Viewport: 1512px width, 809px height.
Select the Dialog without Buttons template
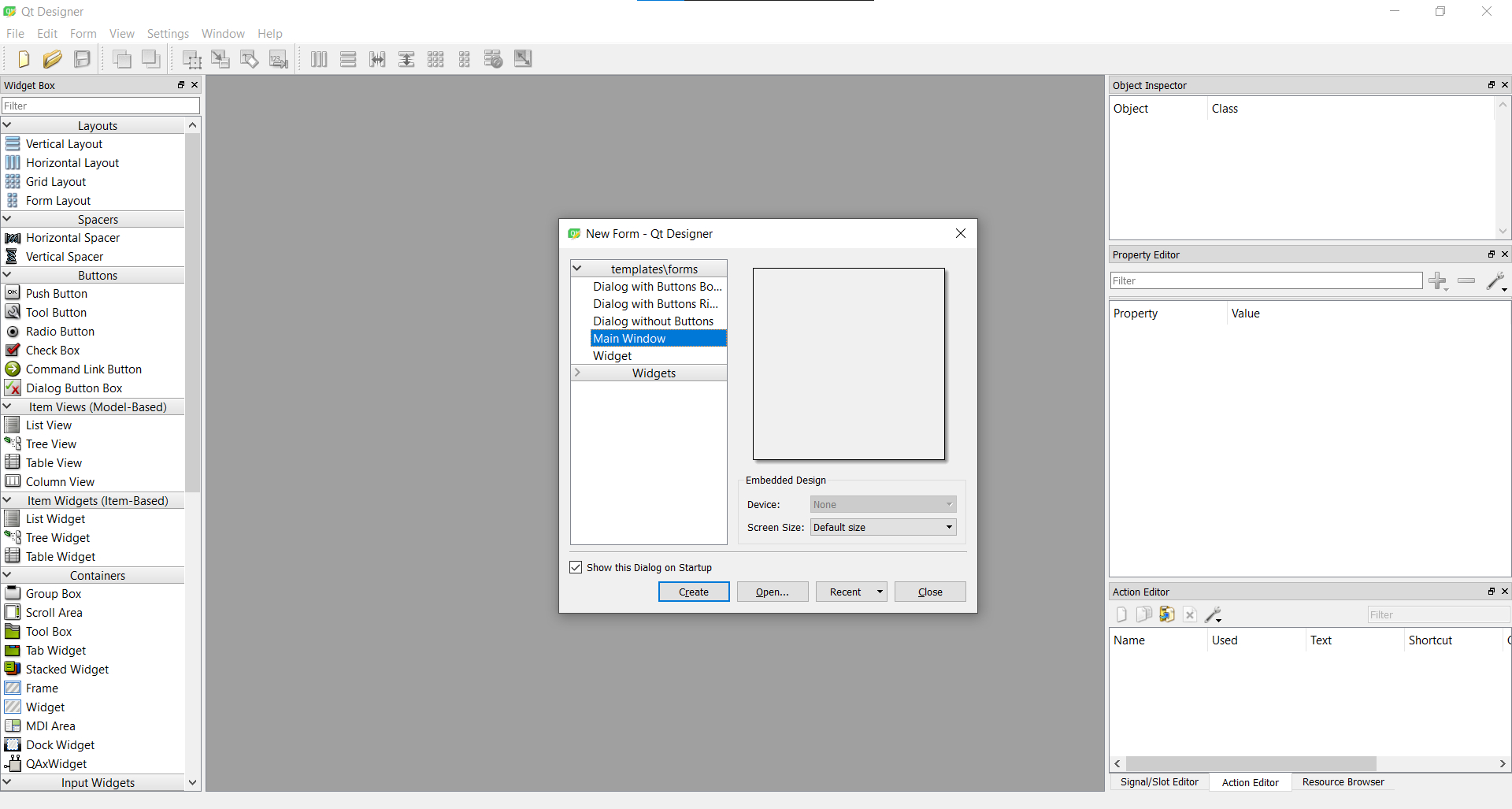click(x=653, y=321)
